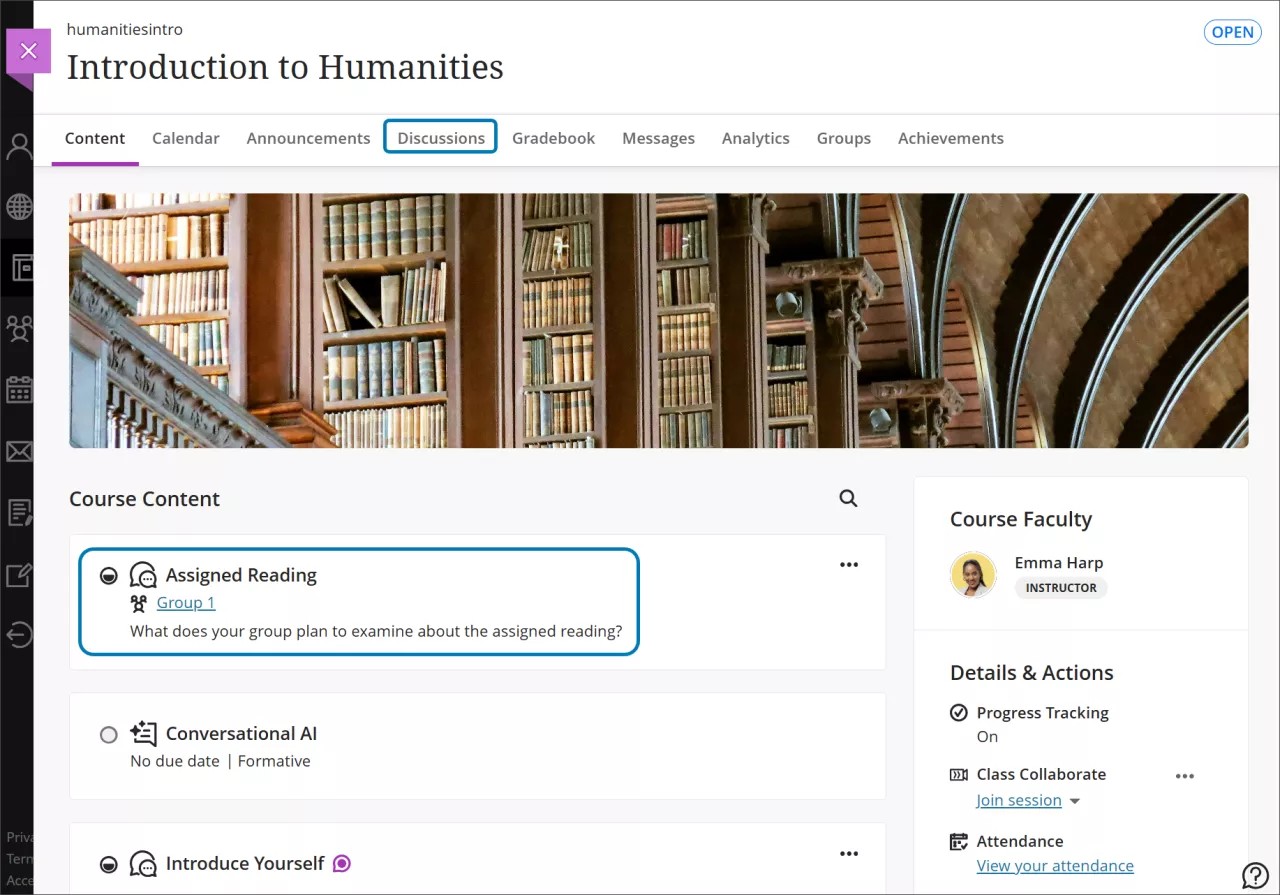Viewport: 1280px width, 895px height.
Task: Open the Calendar icon in the left sidebar
Action: (18, 389)
